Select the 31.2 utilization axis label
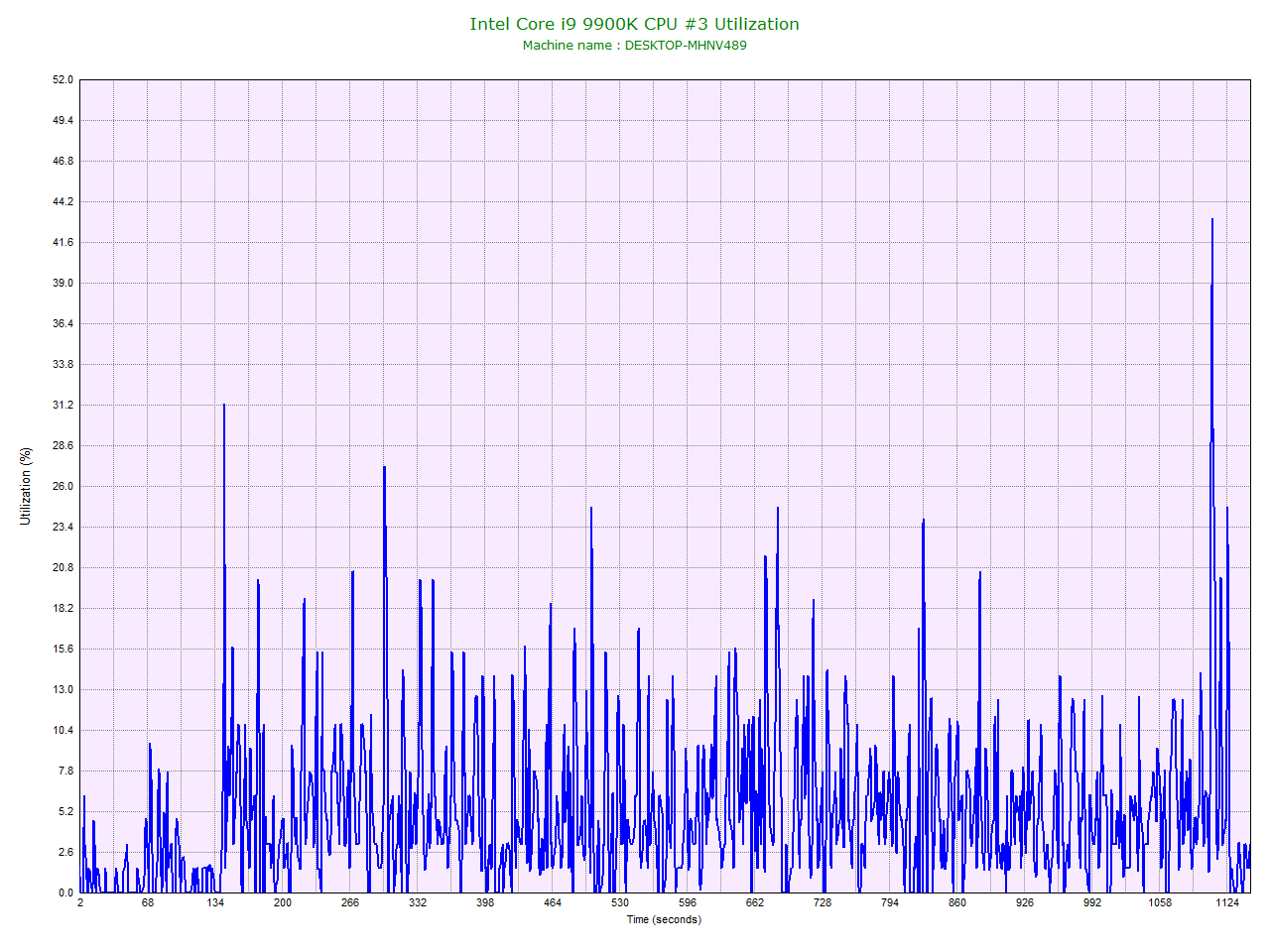The width and height of the screenshot is (1270, 952). pos(63,405)
